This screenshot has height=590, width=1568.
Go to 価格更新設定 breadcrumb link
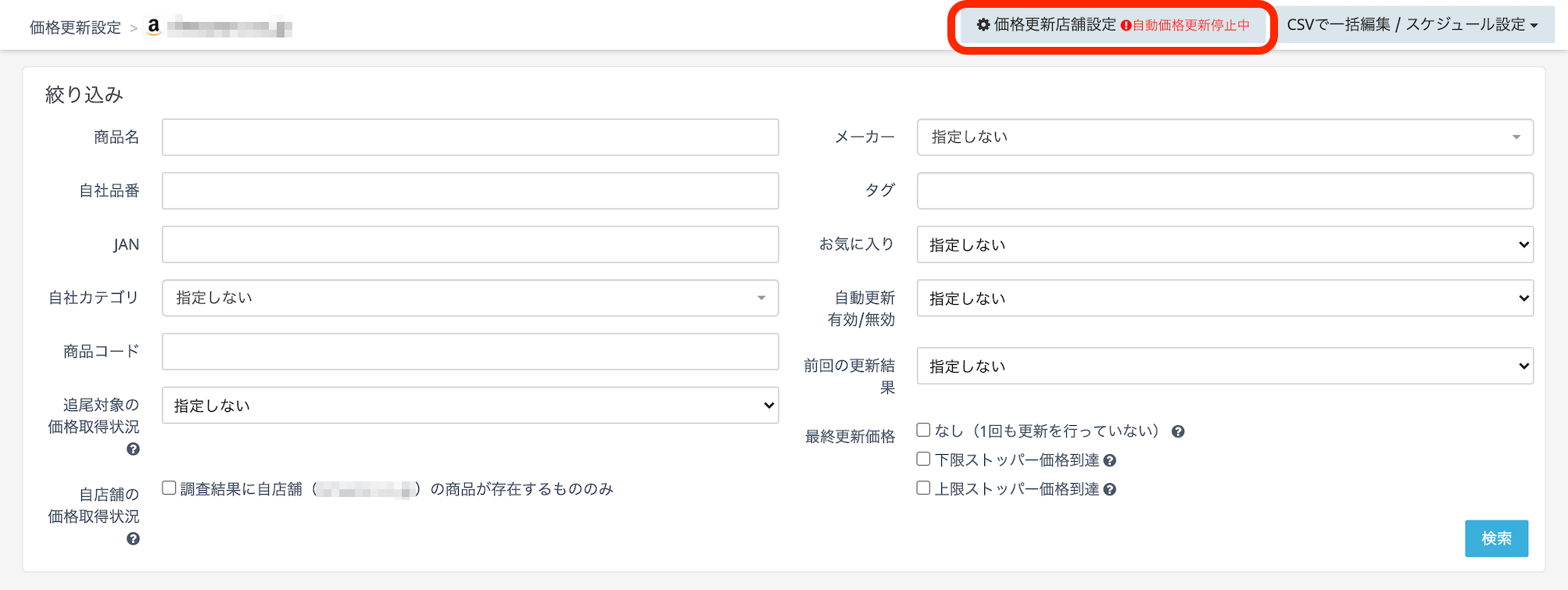pyautogui.click(x=75, y=28)
